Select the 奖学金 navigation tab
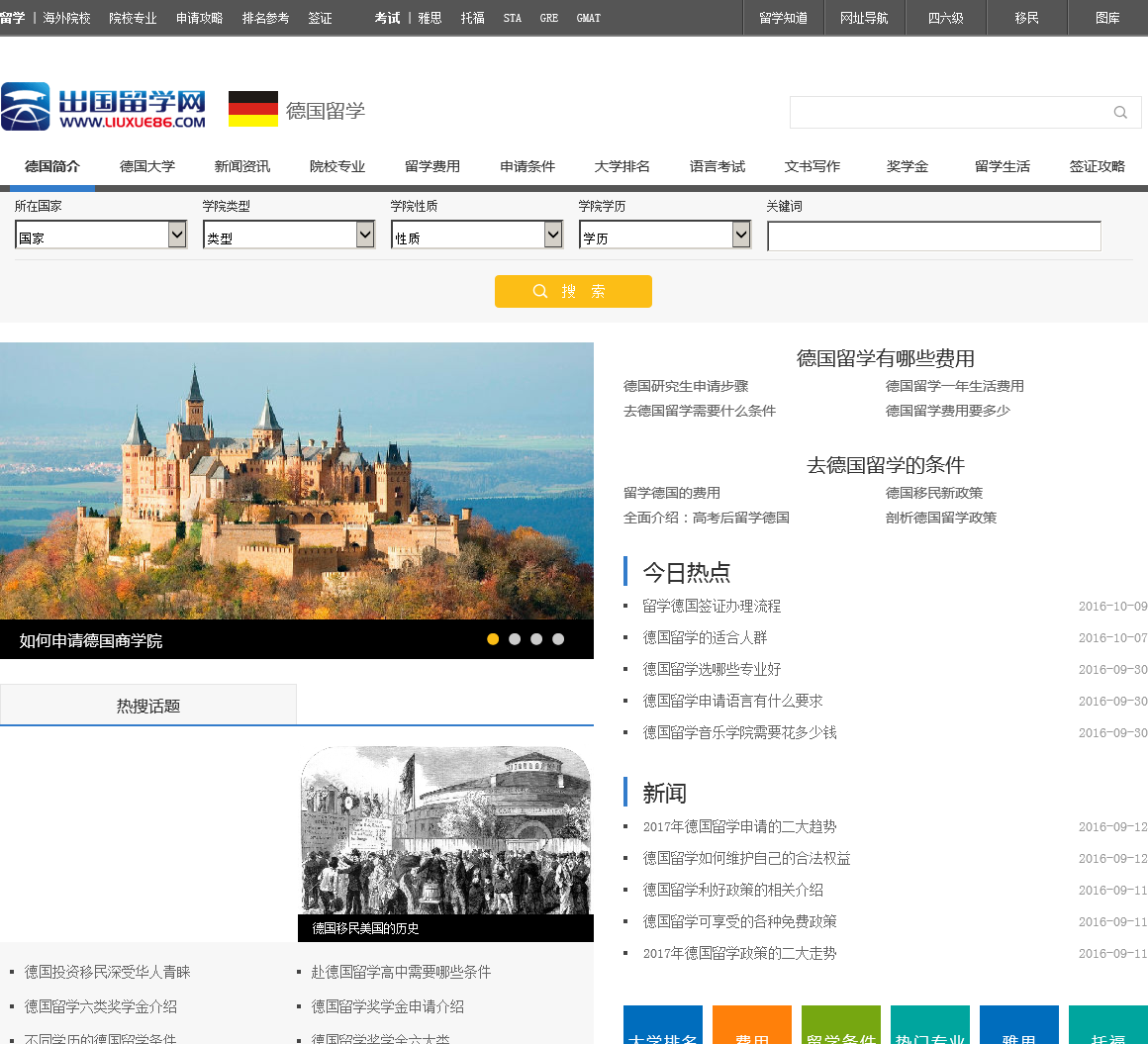This screenshot has height=1044, width=1148. point(908,166)
